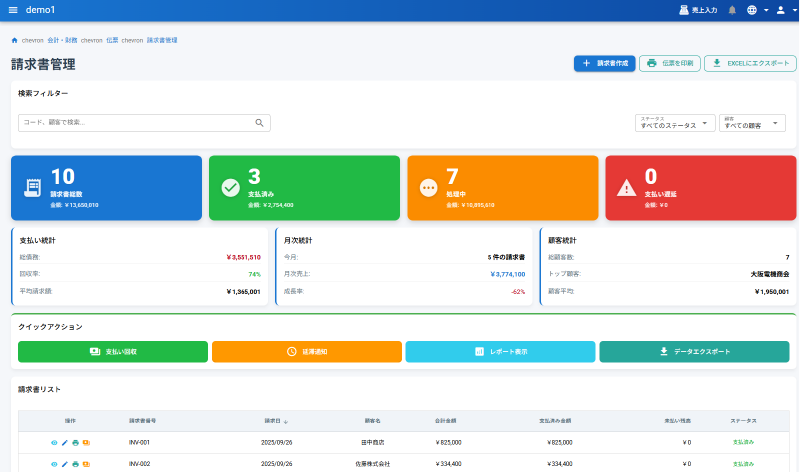The image size is (800, 472).
Task: Click the notification bell icon
Action: 732,10
